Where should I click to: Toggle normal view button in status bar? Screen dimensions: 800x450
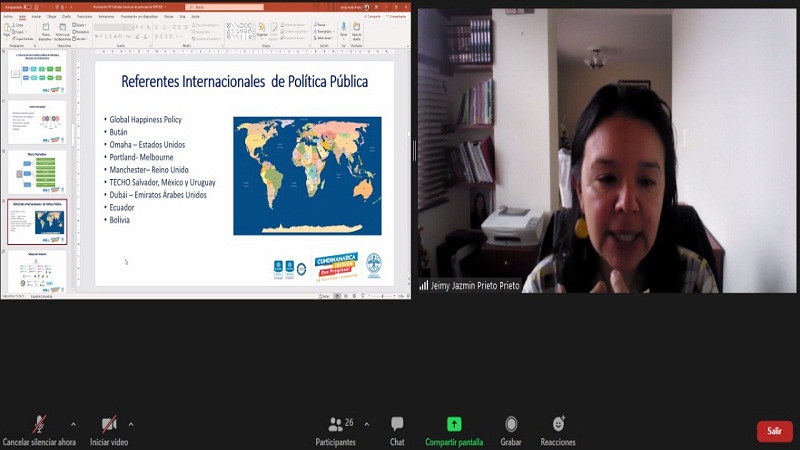(337, 296)
